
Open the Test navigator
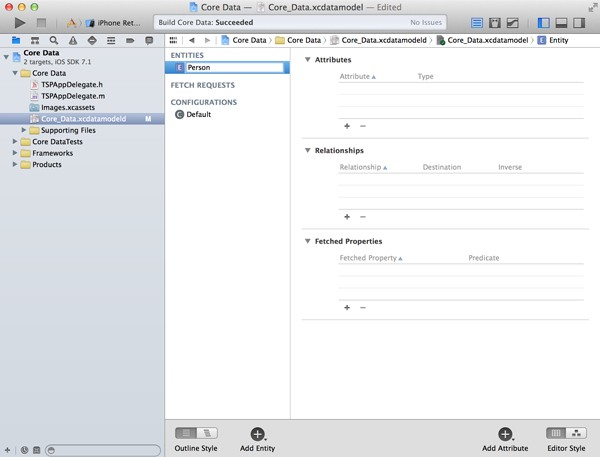point(92,40)
